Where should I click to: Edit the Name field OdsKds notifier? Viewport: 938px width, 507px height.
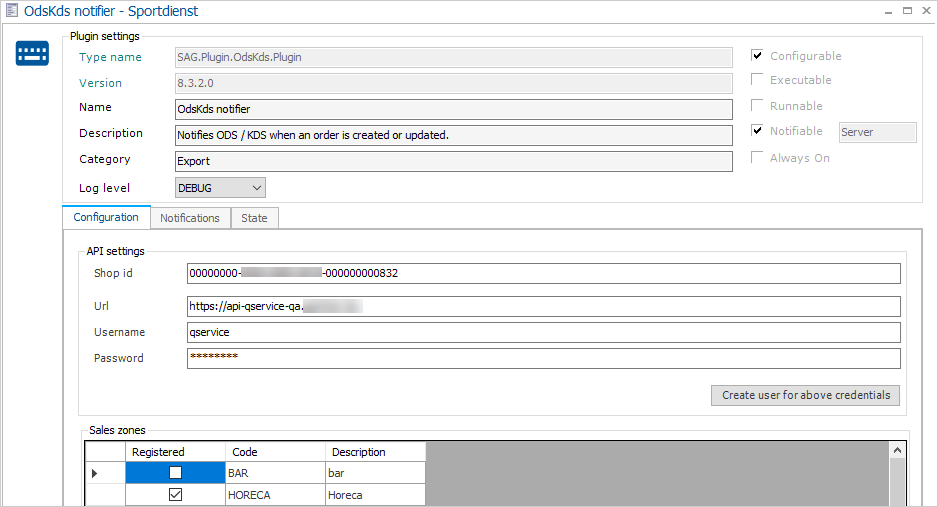pos(453,109)
